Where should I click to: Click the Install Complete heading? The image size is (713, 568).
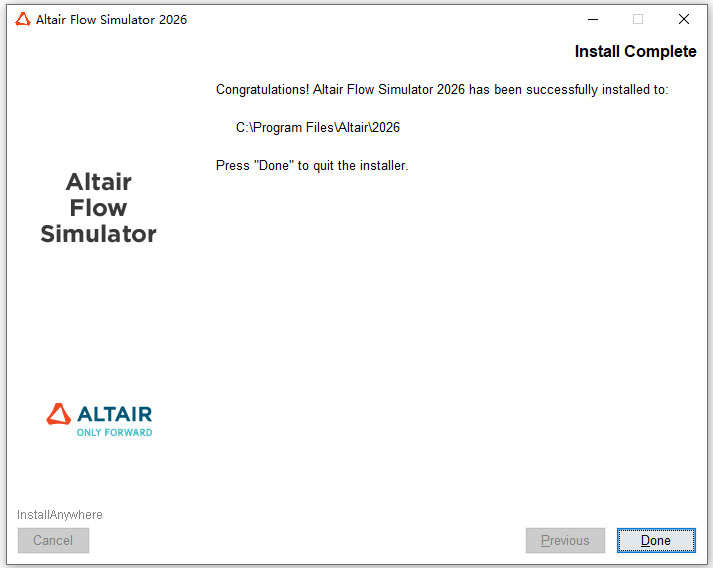point(635,51)
